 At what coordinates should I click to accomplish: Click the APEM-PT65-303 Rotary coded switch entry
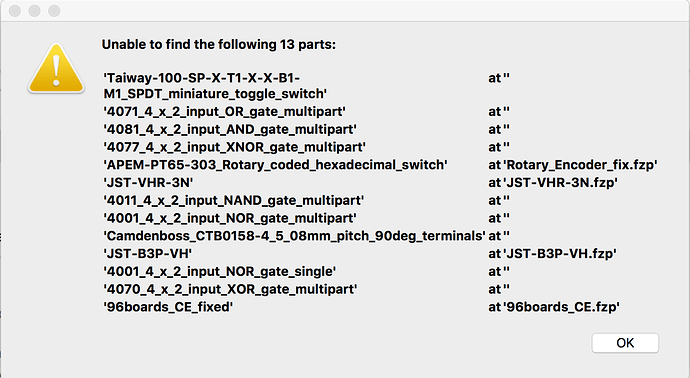pyautogui.click(x=275, y=165)
